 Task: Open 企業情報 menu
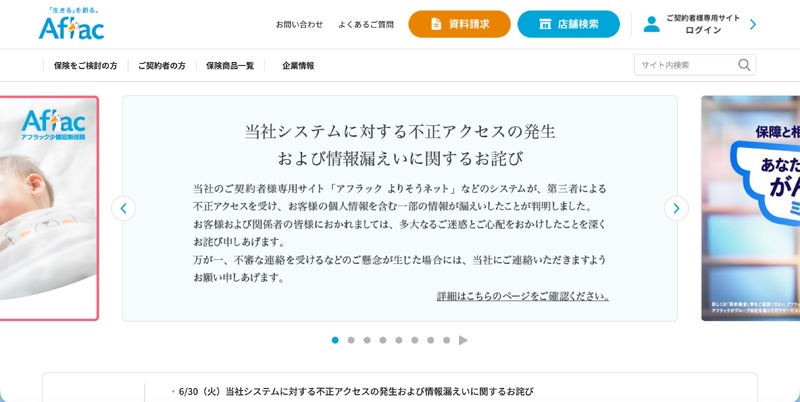click(x=298, y=66)
